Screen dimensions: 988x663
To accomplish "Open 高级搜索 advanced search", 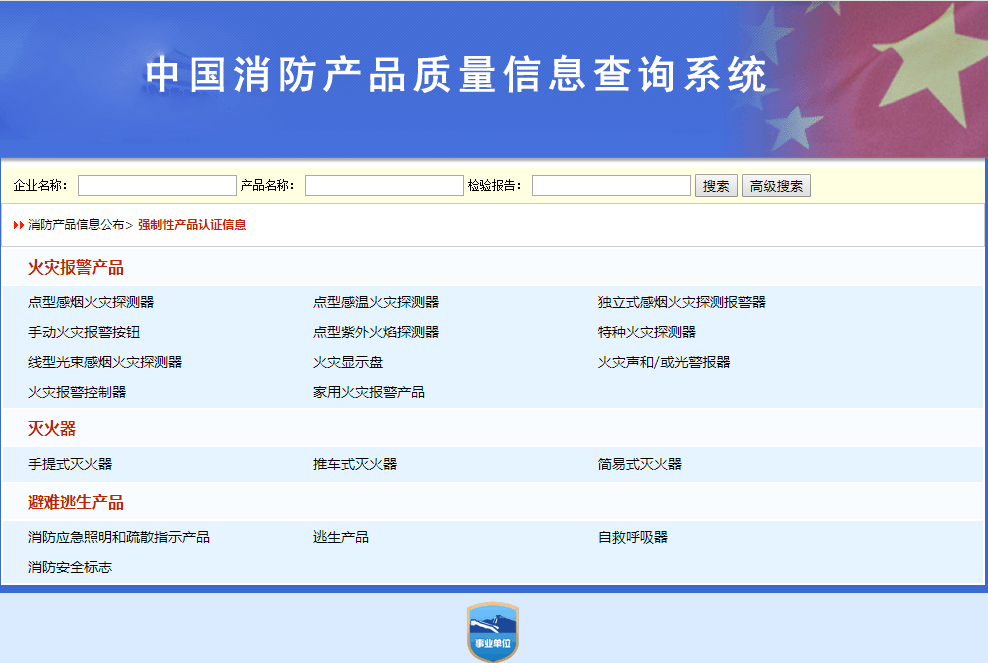I will (x=776, y=185).
